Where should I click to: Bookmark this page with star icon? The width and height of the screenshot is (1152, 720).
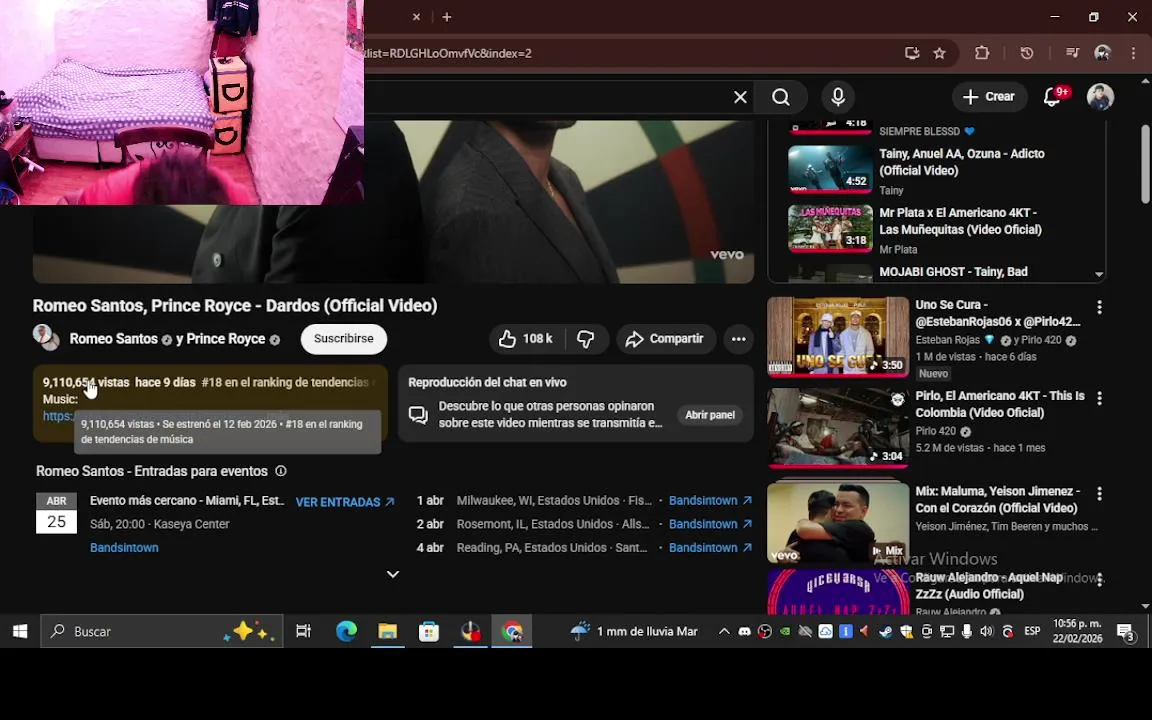pos(939,53)
